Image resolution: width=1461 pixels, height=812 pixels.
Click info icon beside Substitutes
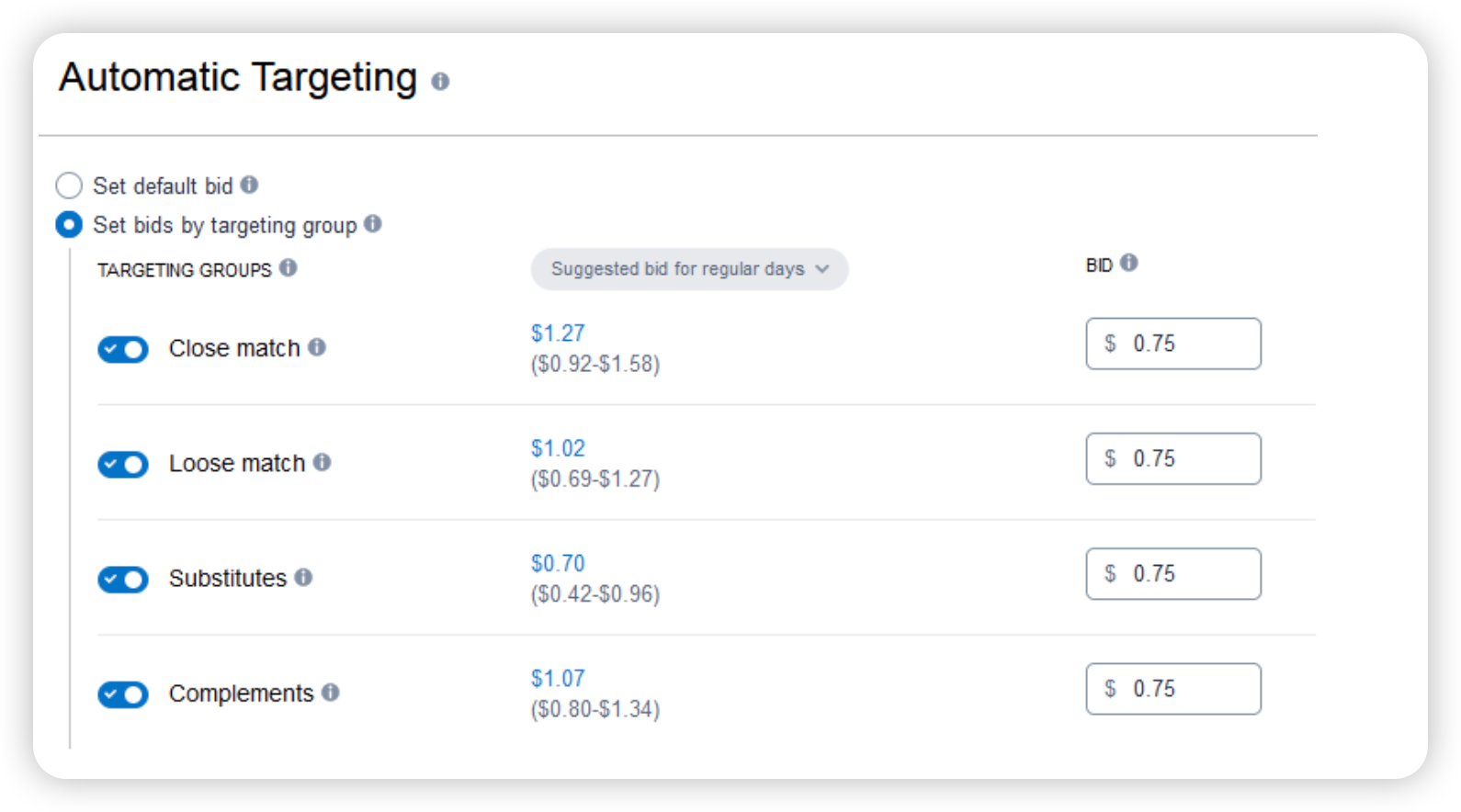point(303,577)
